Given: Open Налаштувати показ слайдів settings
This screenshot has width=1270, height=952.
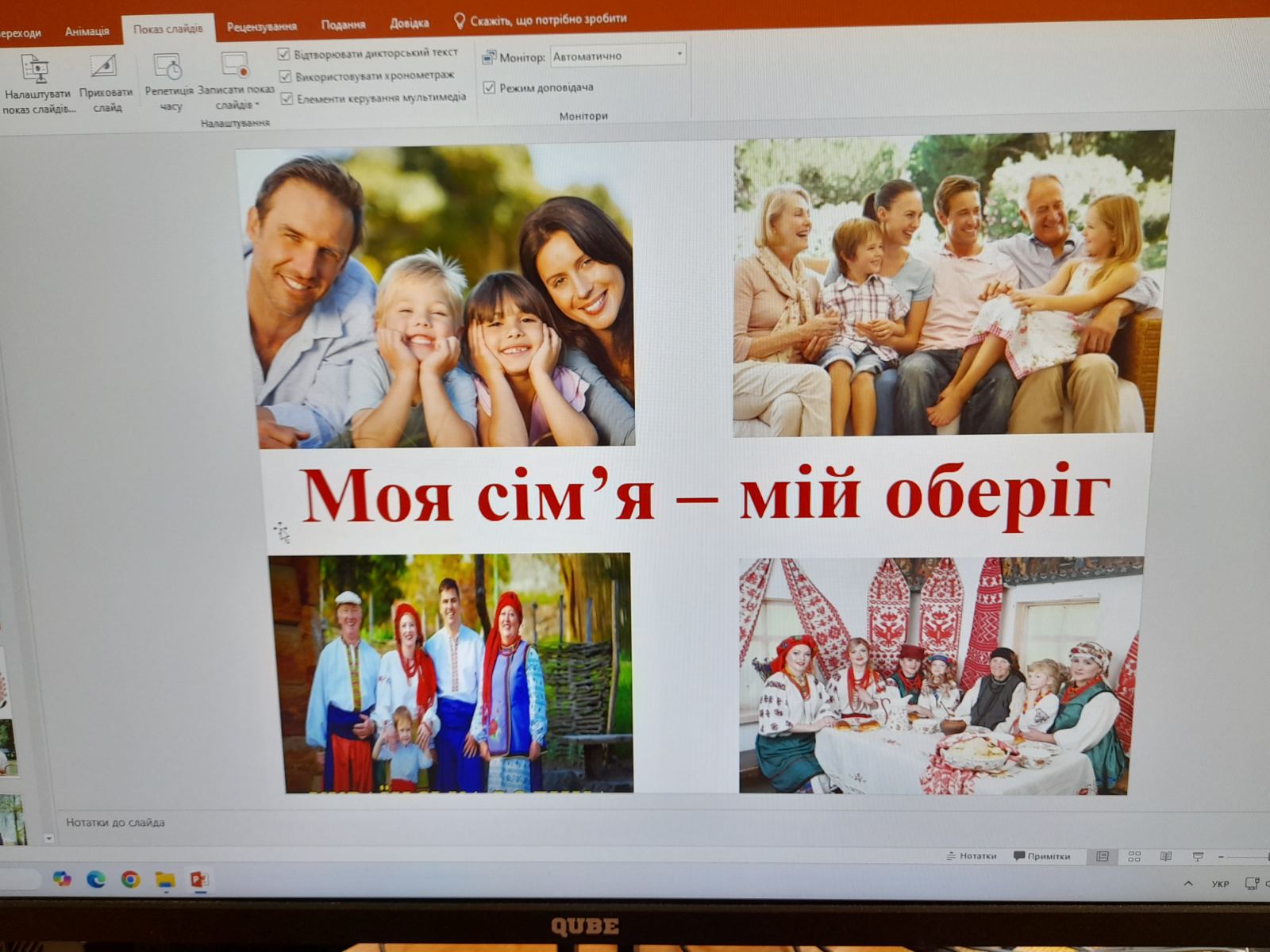Looking at the screenshot, I should point(37,84).
